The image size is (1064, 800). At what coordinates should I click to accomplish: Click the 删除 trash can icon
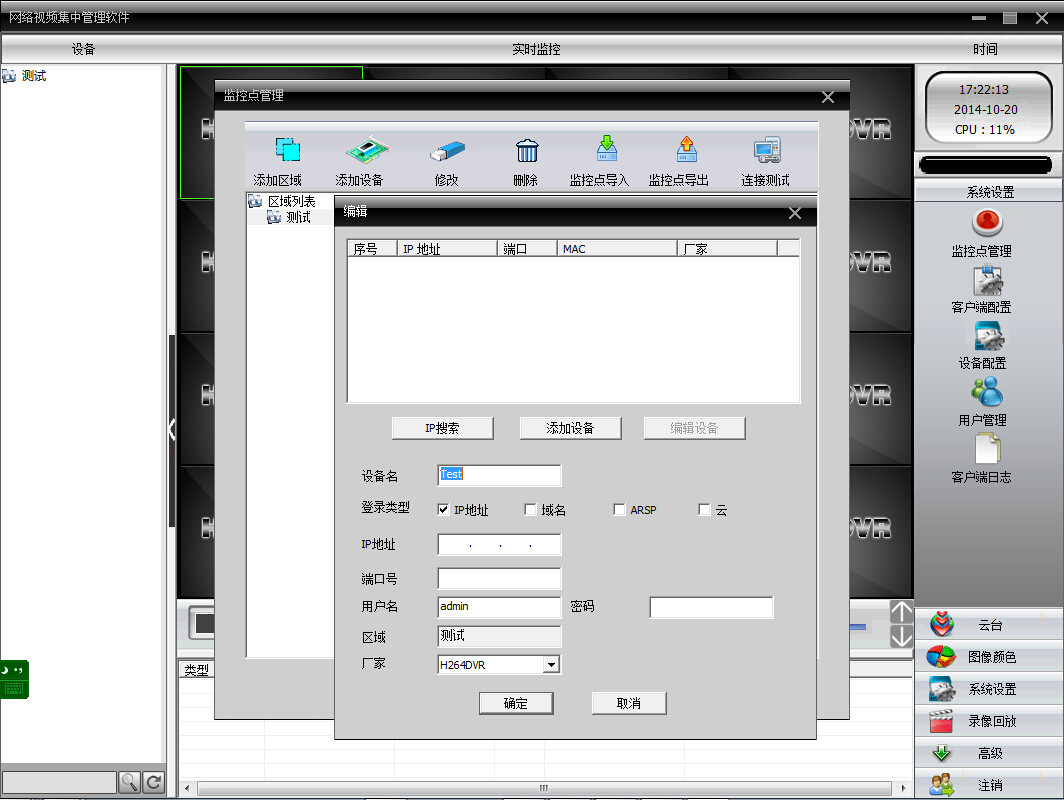point(526,151)
